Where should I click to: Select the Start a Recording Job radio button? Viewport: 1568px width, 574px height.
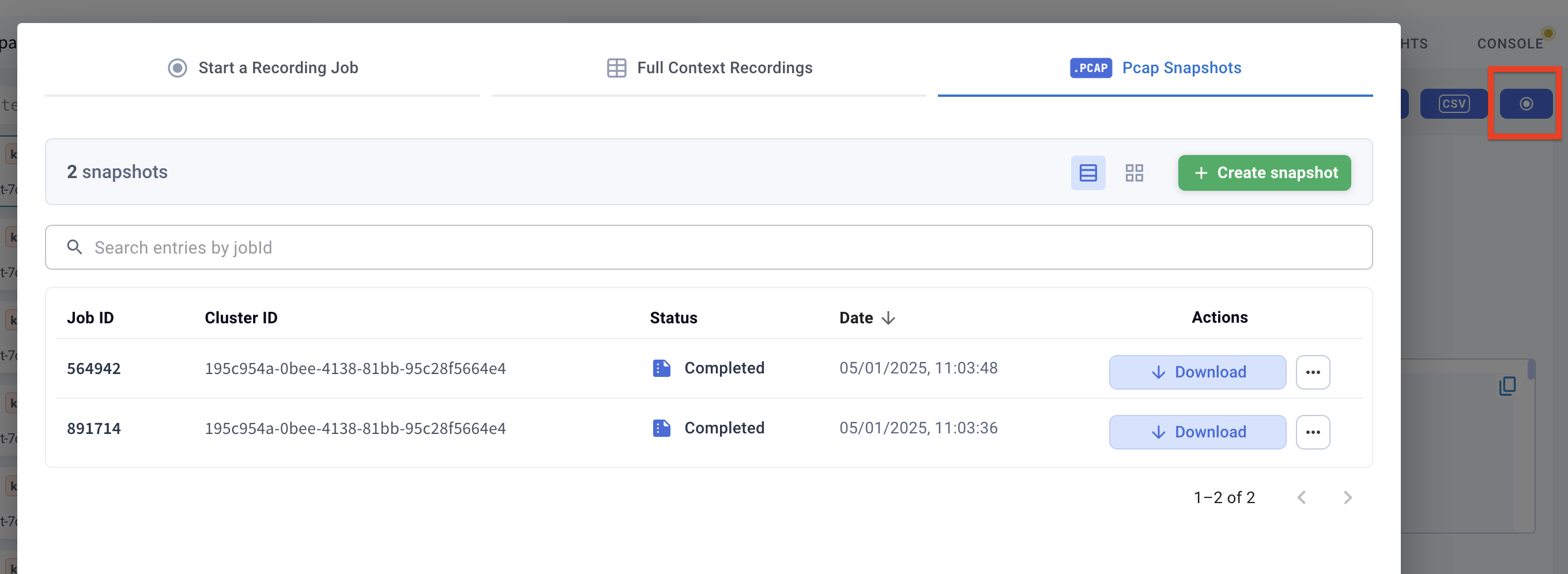(176, 68)
